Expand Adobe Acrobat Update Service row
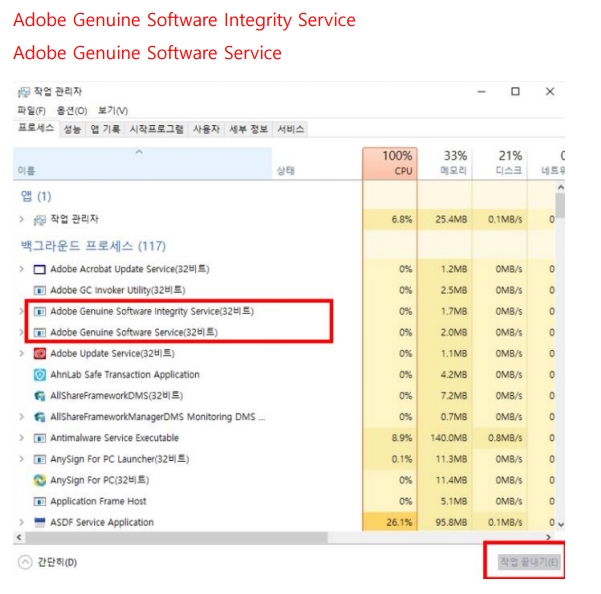The height and width of the screenshot is (594, 601). [x=22, y=269]
